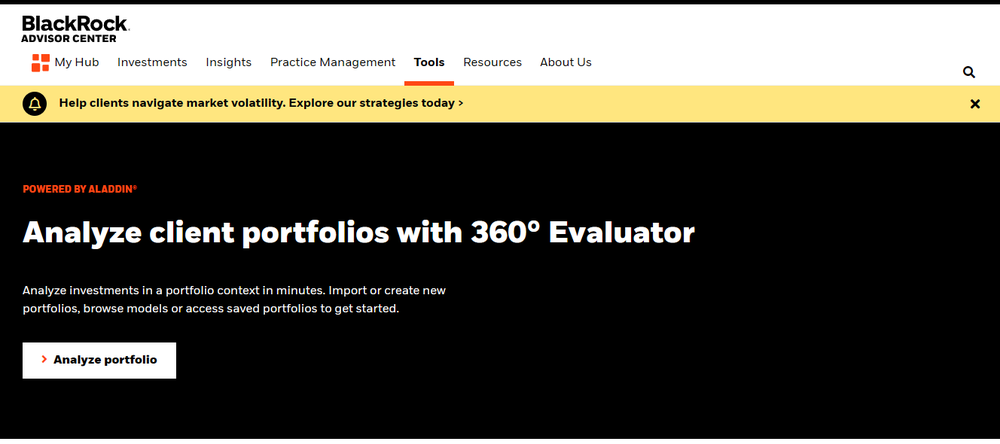Follow the market volatility strategies link

(261, 103)
